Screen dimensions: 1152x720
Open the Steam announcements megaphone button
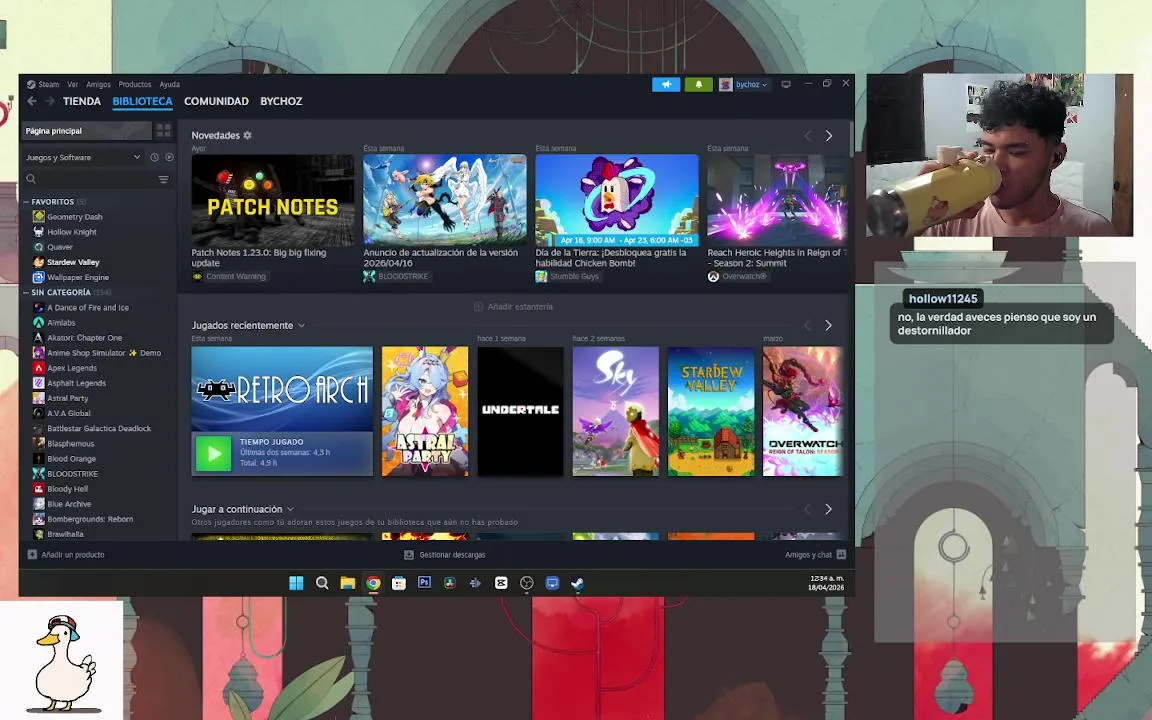[666, 84]
